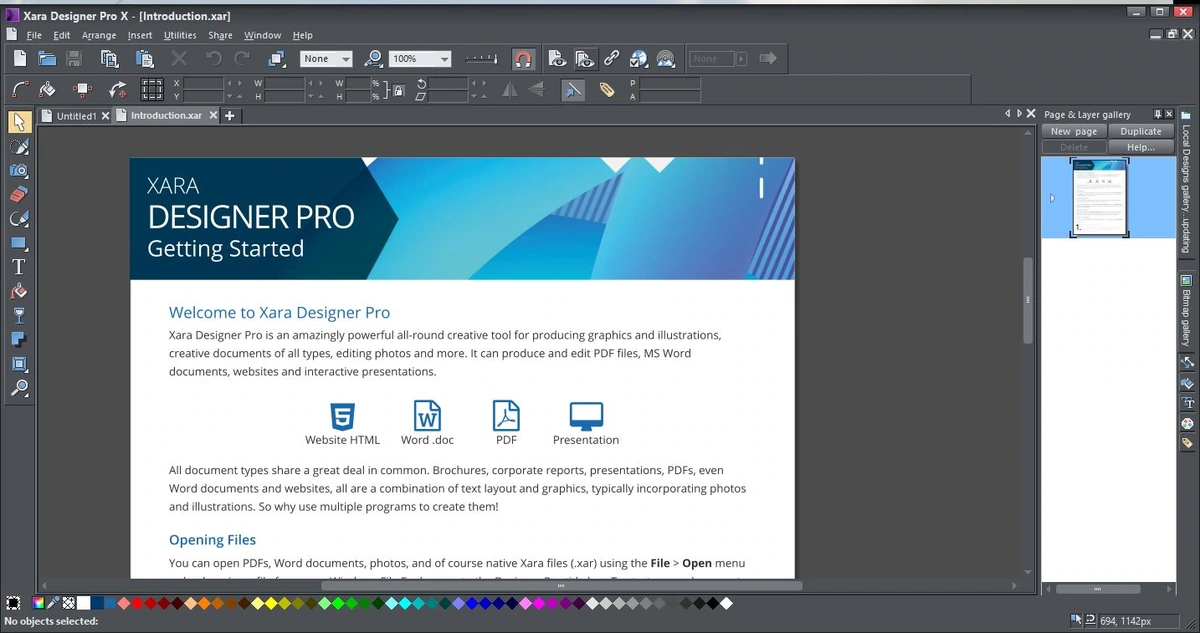Switch to the Untitled1 document tab
This screenshot has height=633, width=1200.
tap(77, 116)
